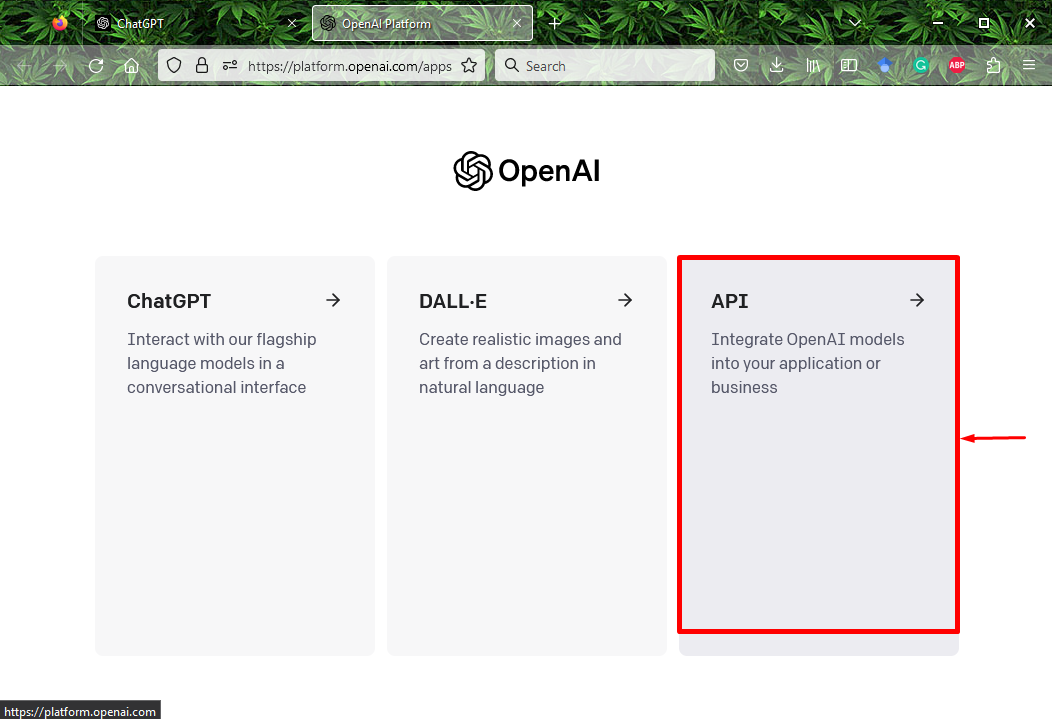
Task: Expand the list all tabs chevron
Action: point(855,22)
